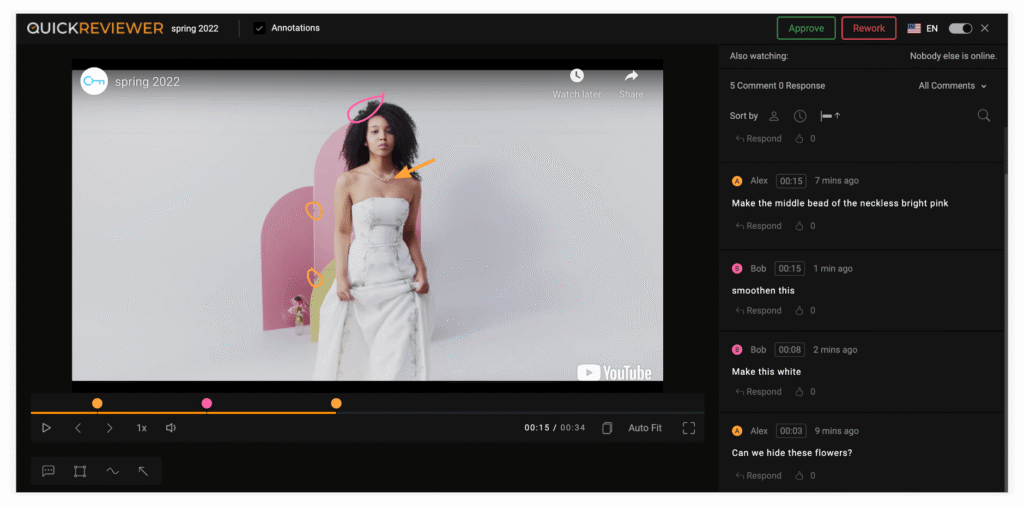
Task: Change the 1x playback speed
Action: pyautogui.click(x=142, y=428)
